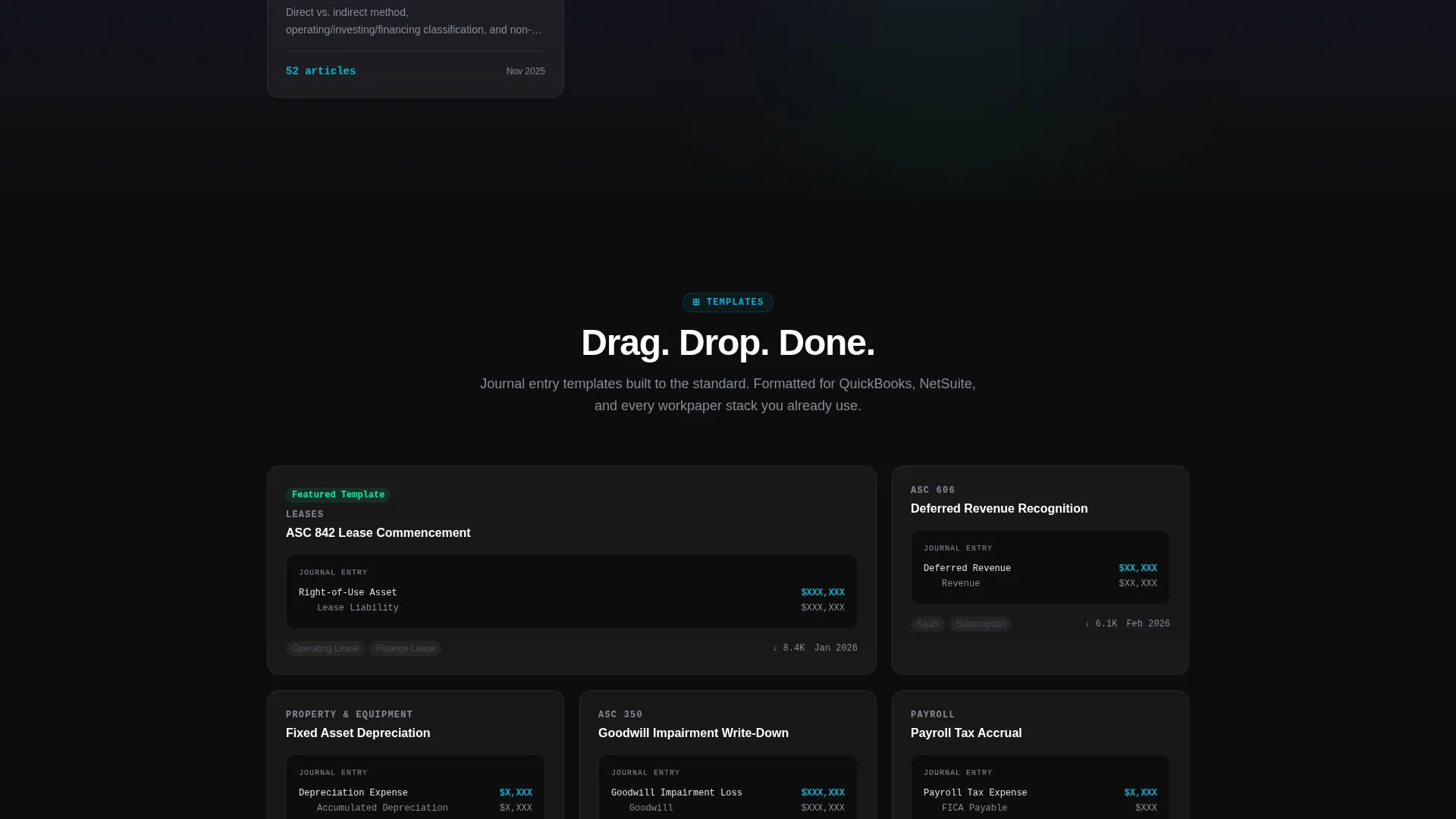Open the Payroll Tax Accrual template
The height and width of the screenshot is (819, 1456).
(966, 733)
